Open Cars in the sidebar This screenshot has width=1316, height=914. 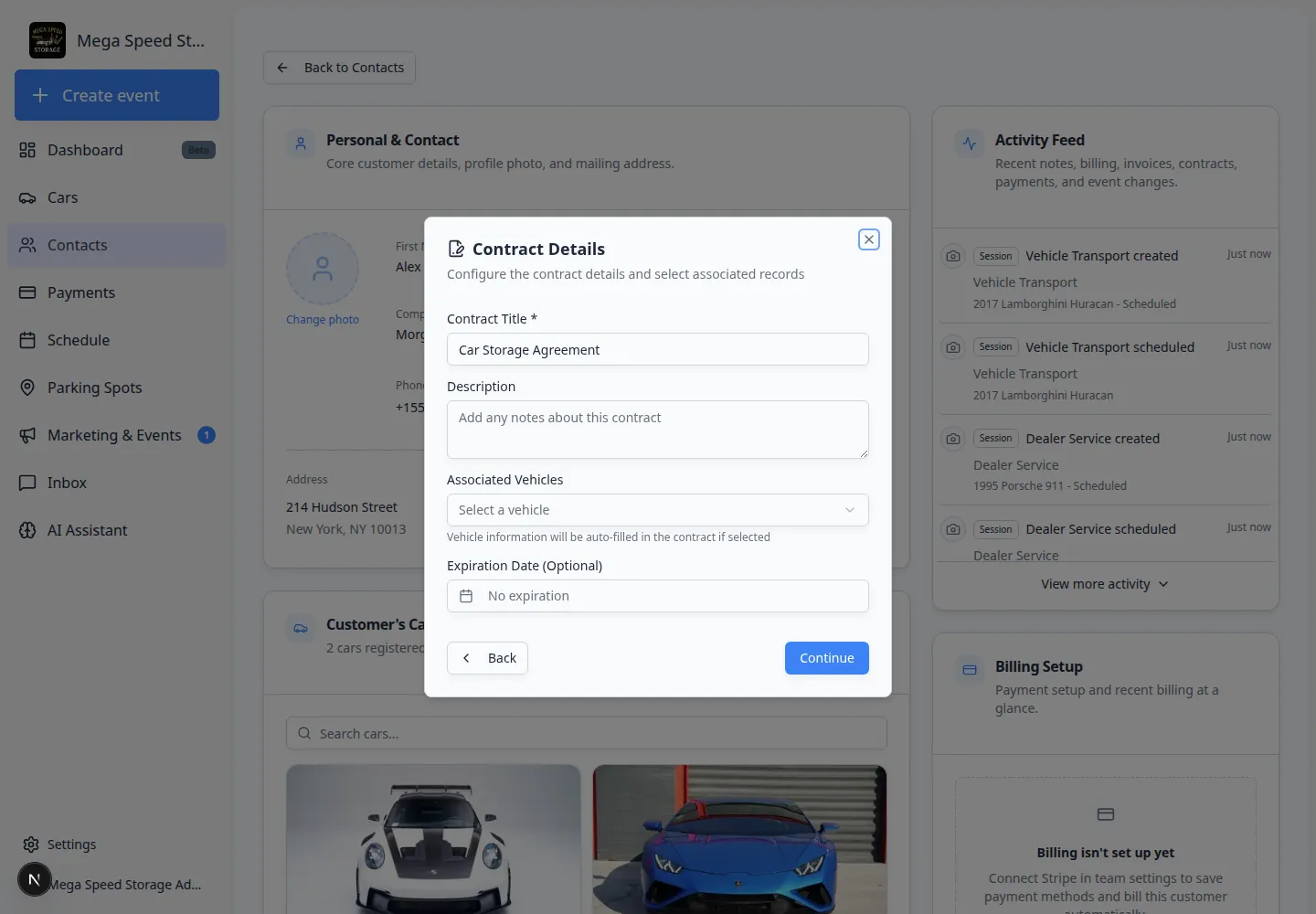[117, 197]
